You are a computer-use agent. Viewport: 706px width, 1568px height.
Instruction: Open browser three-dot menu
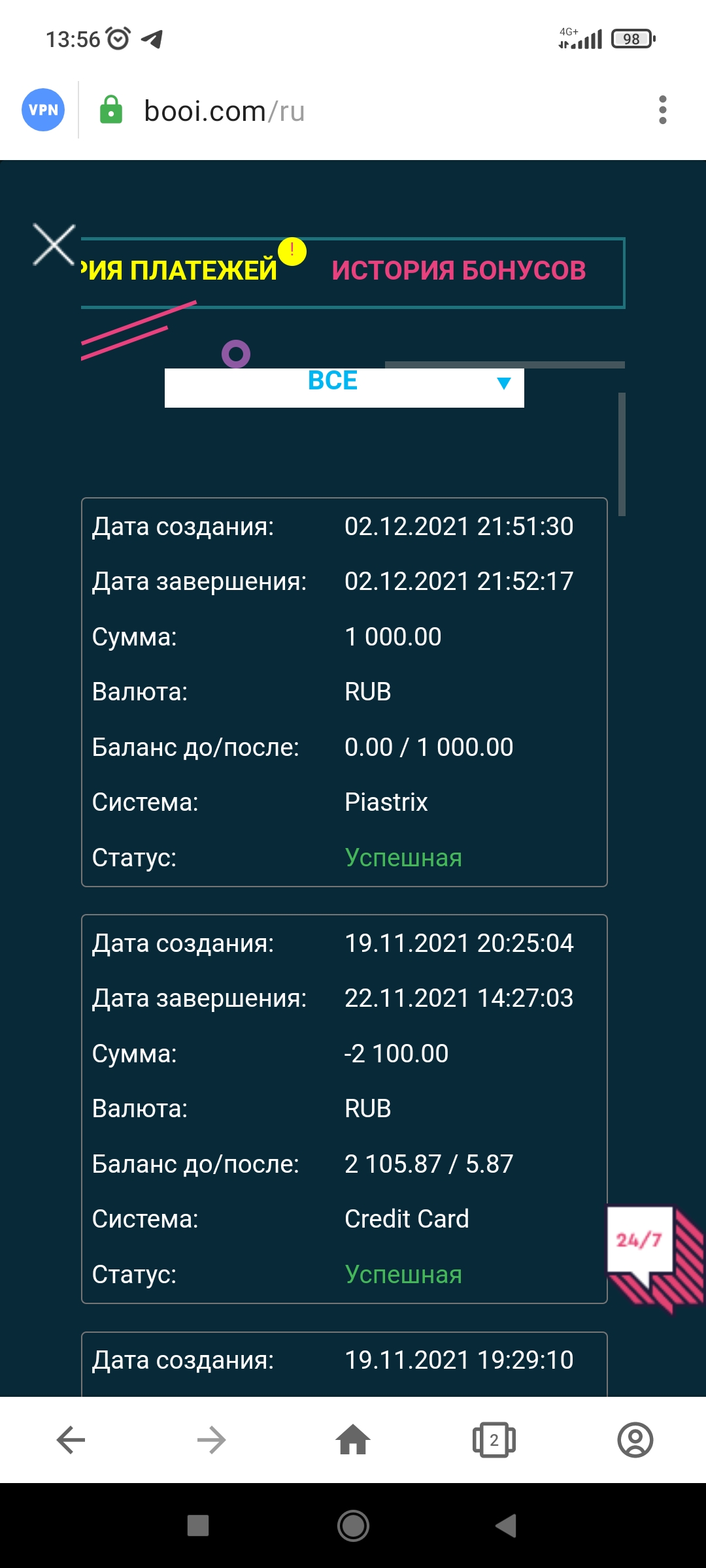(662, 110)
